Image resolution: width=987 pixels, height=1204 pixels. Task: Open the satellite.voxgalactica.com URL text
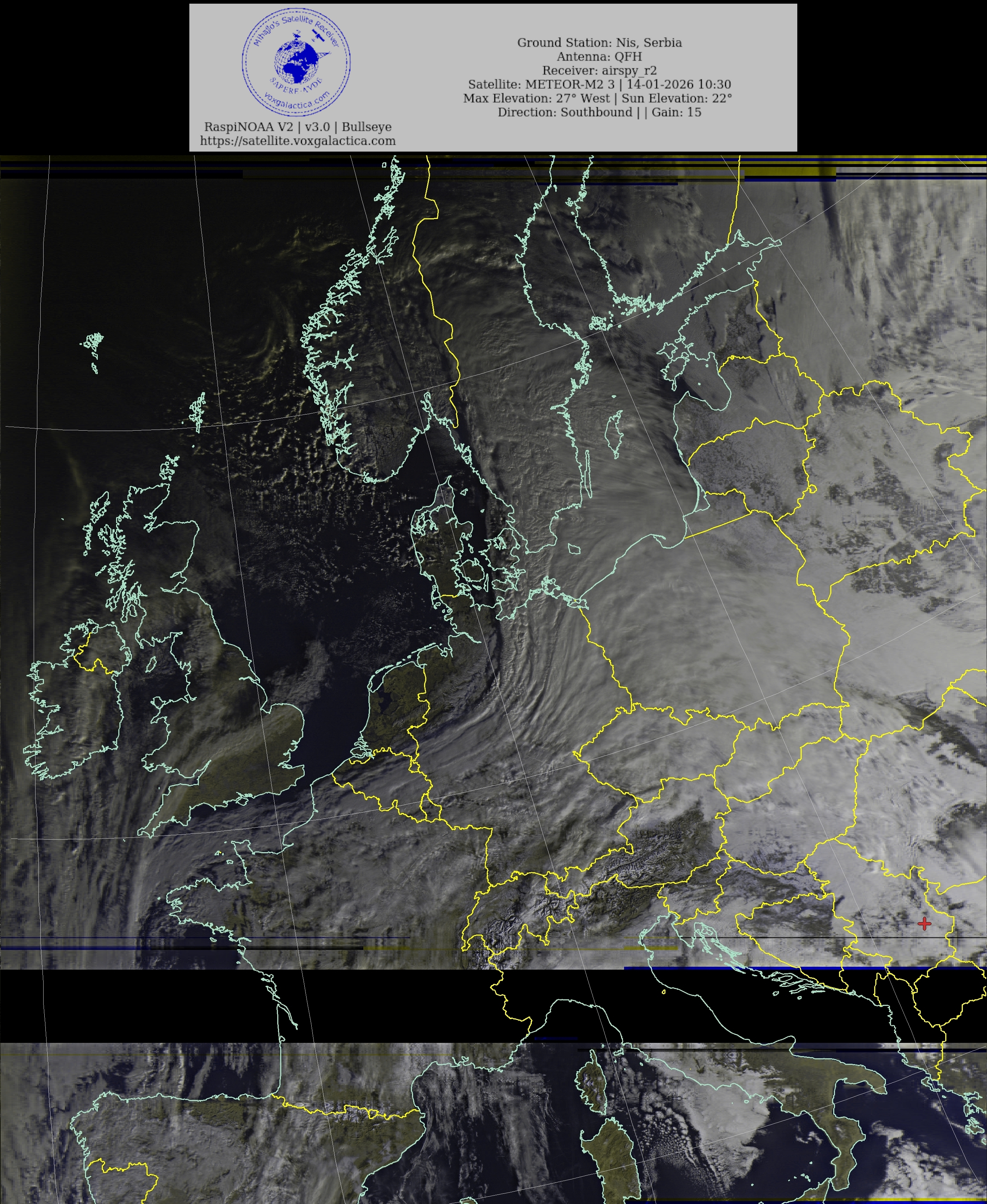pos(297,141)
